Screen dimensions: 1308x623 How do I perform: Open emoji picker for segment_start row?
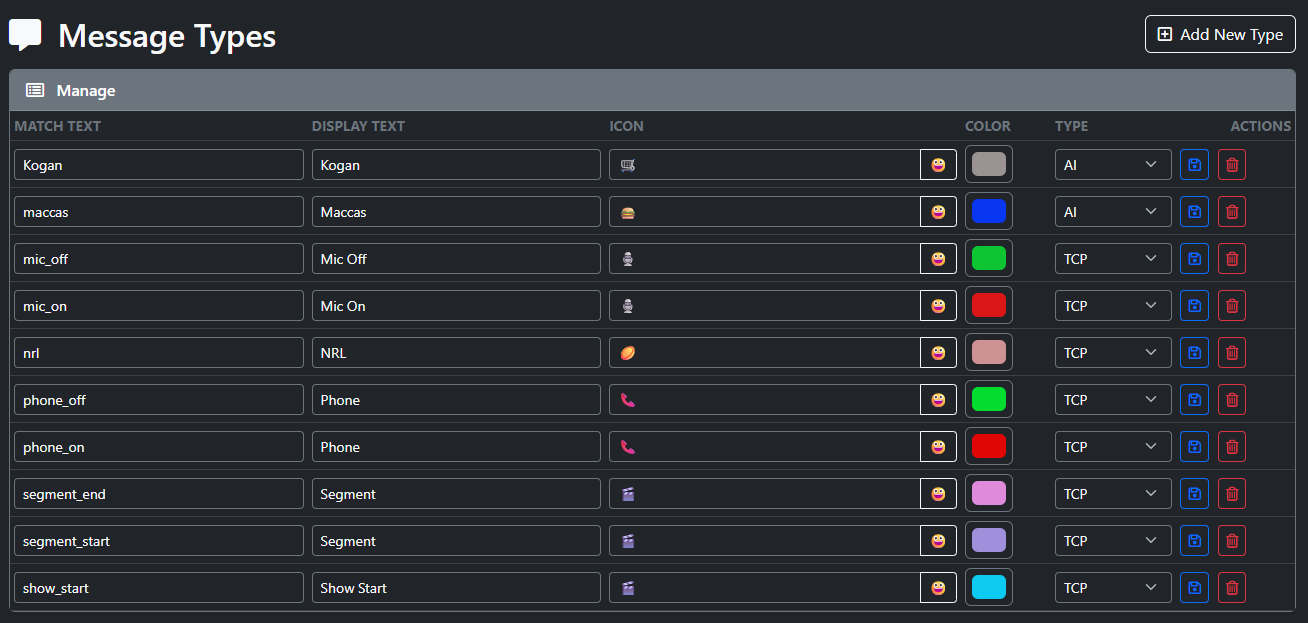(938, 541)
